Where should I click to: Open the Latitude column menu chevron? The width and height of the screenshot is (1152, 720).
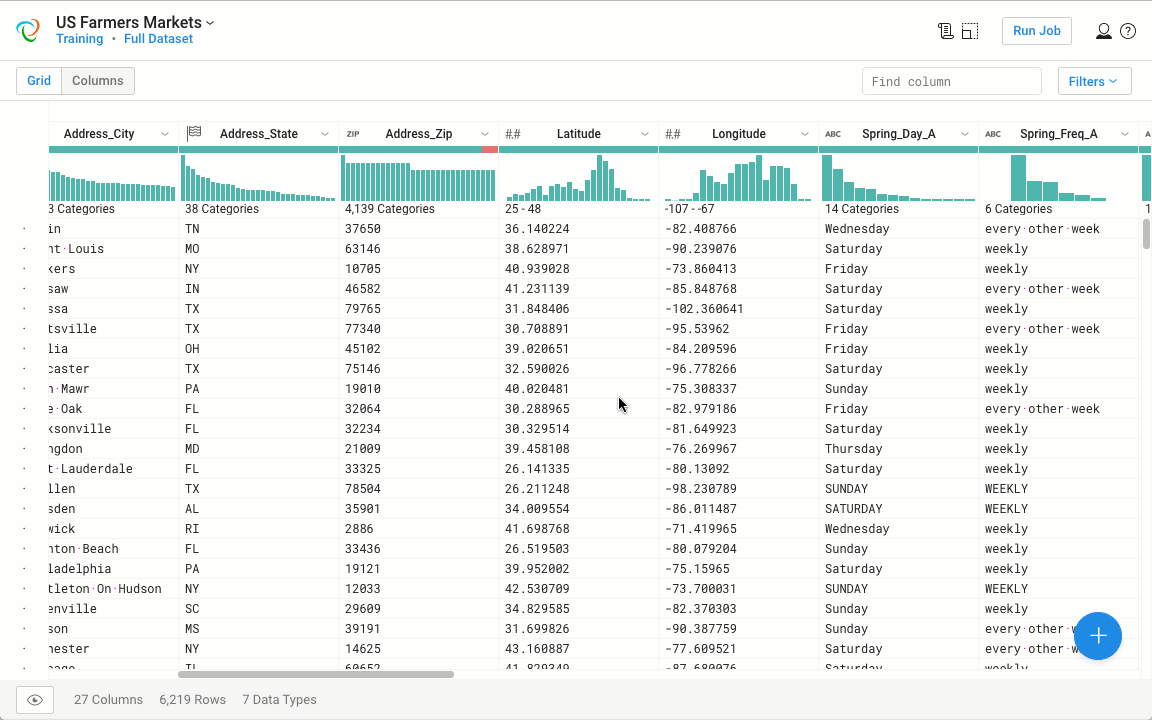point(644,134)
